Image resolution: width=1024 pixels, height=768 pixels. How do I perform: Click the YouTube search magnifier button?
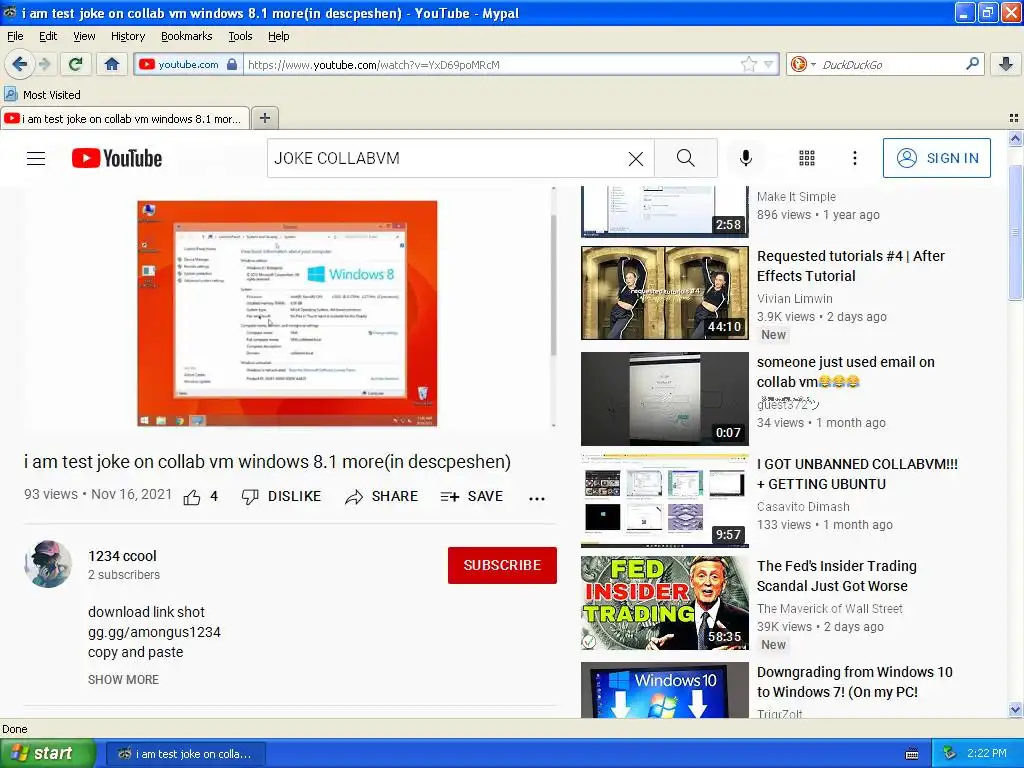[686, 158]
